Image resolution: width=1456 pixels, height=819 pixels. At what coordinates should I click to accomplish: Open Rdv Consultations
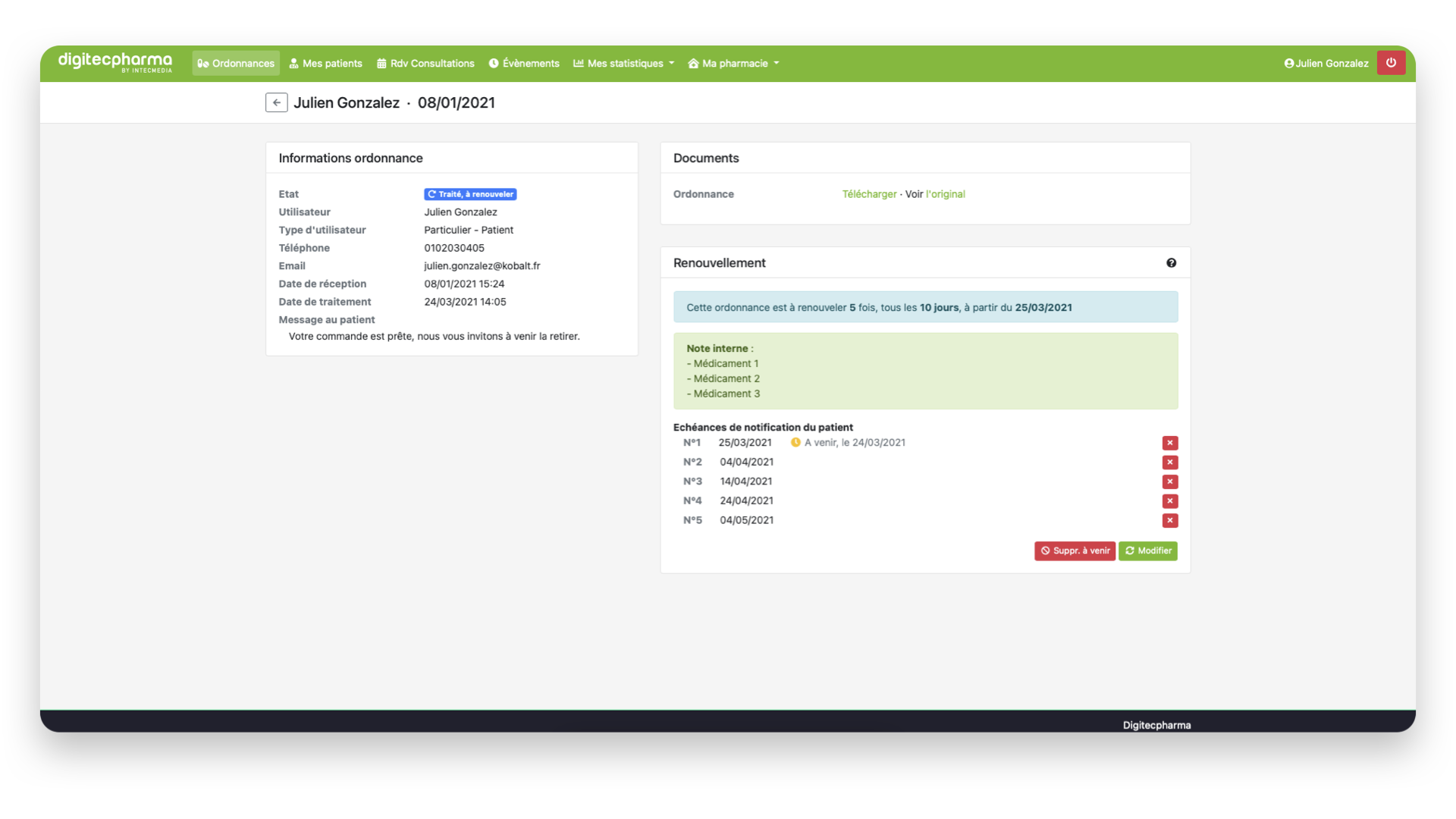[x=425, y=64]
